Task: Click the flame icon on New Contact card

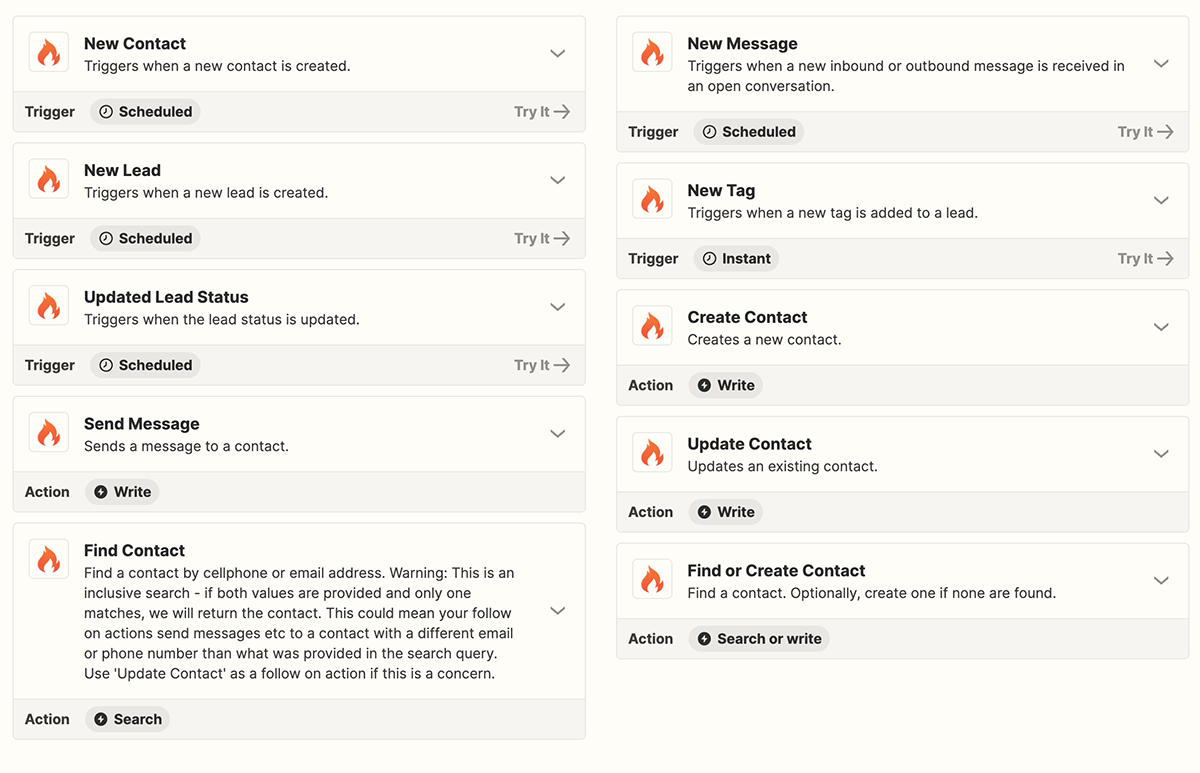Action: click(49, 53)
